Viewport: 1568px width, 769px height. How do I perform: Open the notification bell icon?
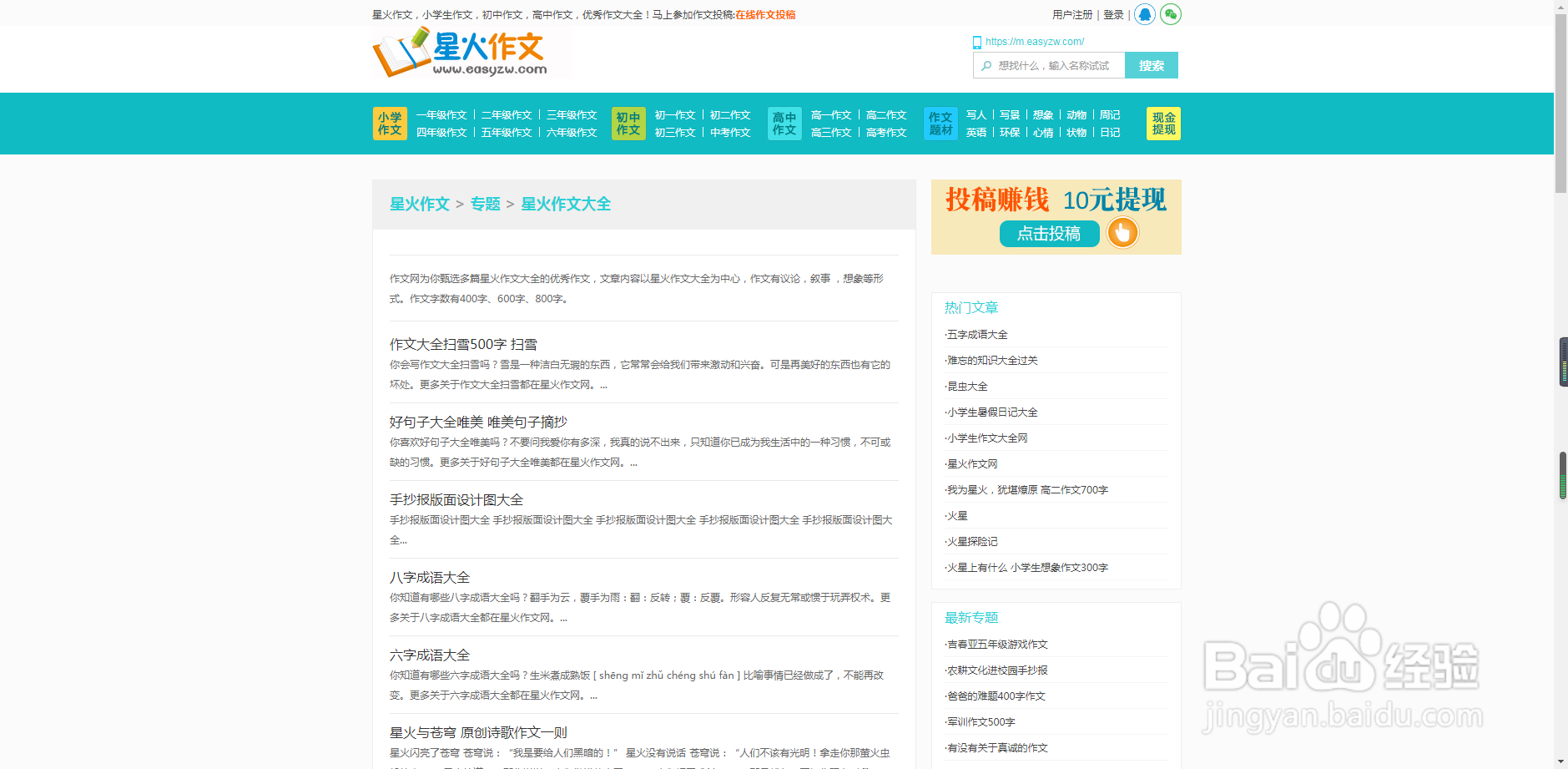point(1144,14)
